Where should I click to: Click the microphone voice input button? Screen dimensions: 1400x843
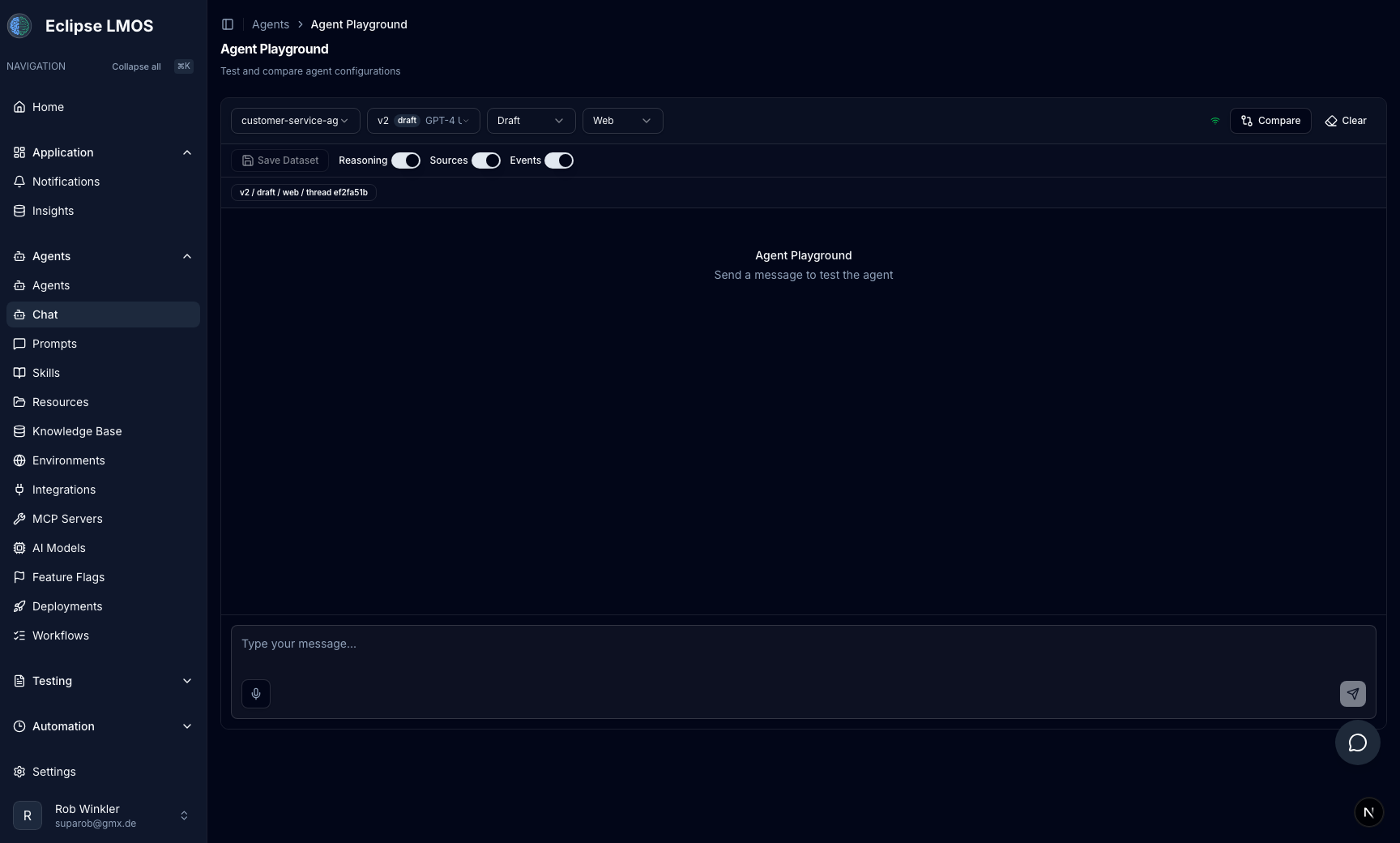pos(256,694)
